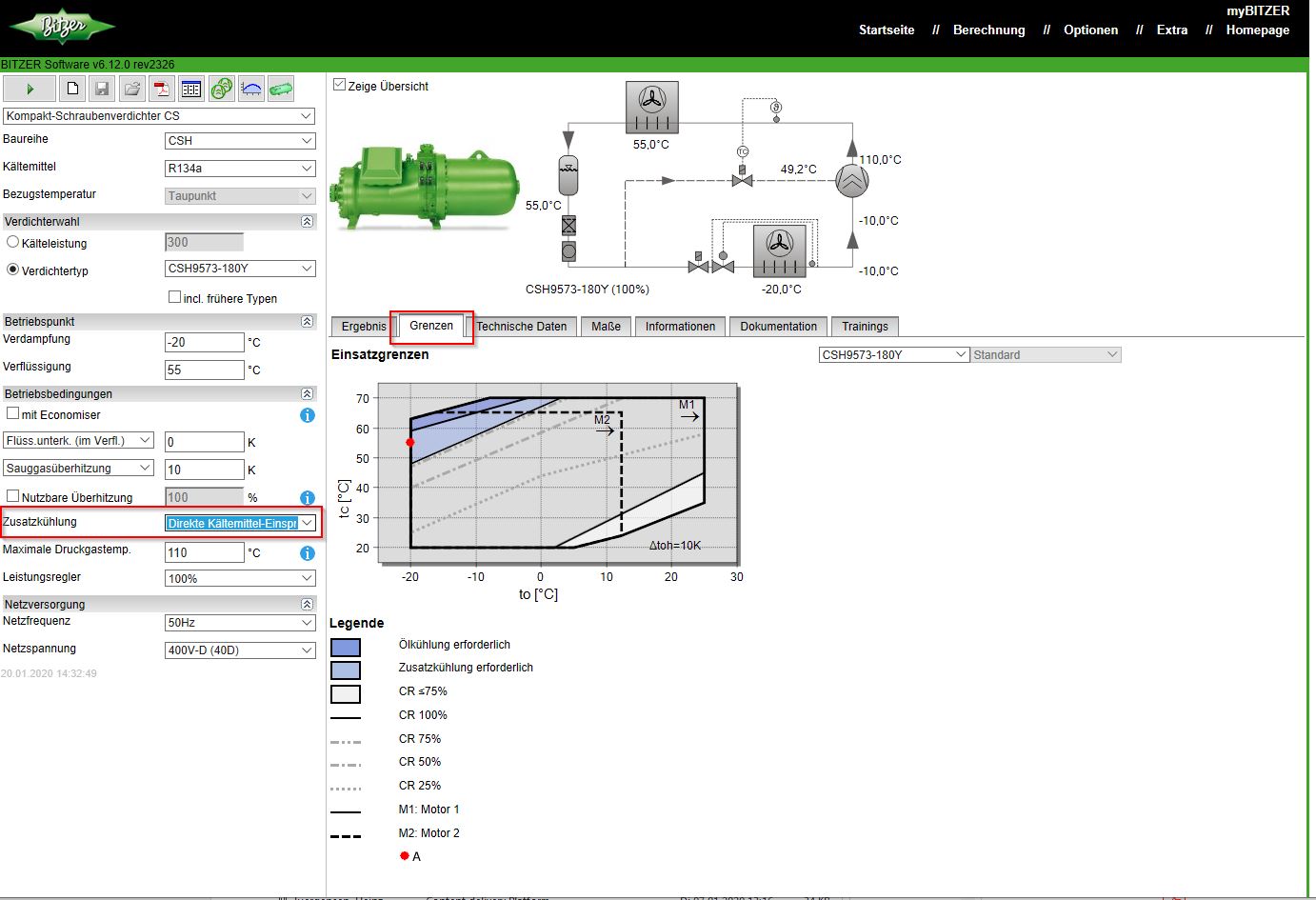The width and height of the screenshot is (1316, 900).
Task: Click the red operating point A on chart
Action: (x=410, y=442)
